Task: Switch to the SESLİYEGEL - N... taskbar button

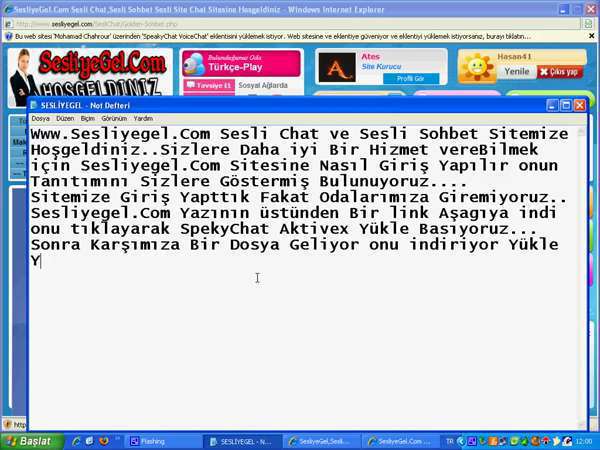Action: point(243,442)
